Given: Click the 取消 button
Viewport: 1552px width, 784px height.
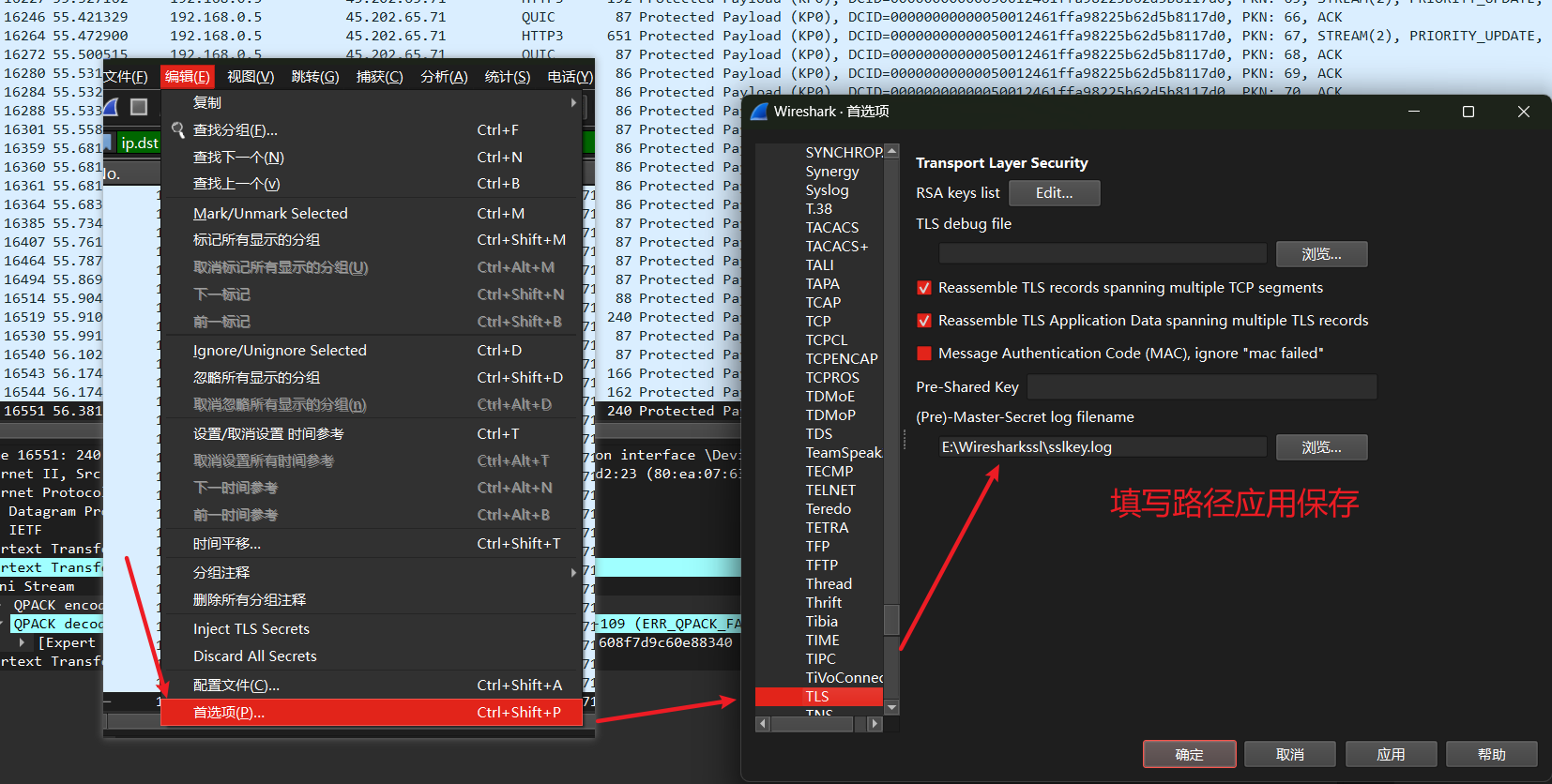Looking at the screenshot, I should click(1290, 755).
